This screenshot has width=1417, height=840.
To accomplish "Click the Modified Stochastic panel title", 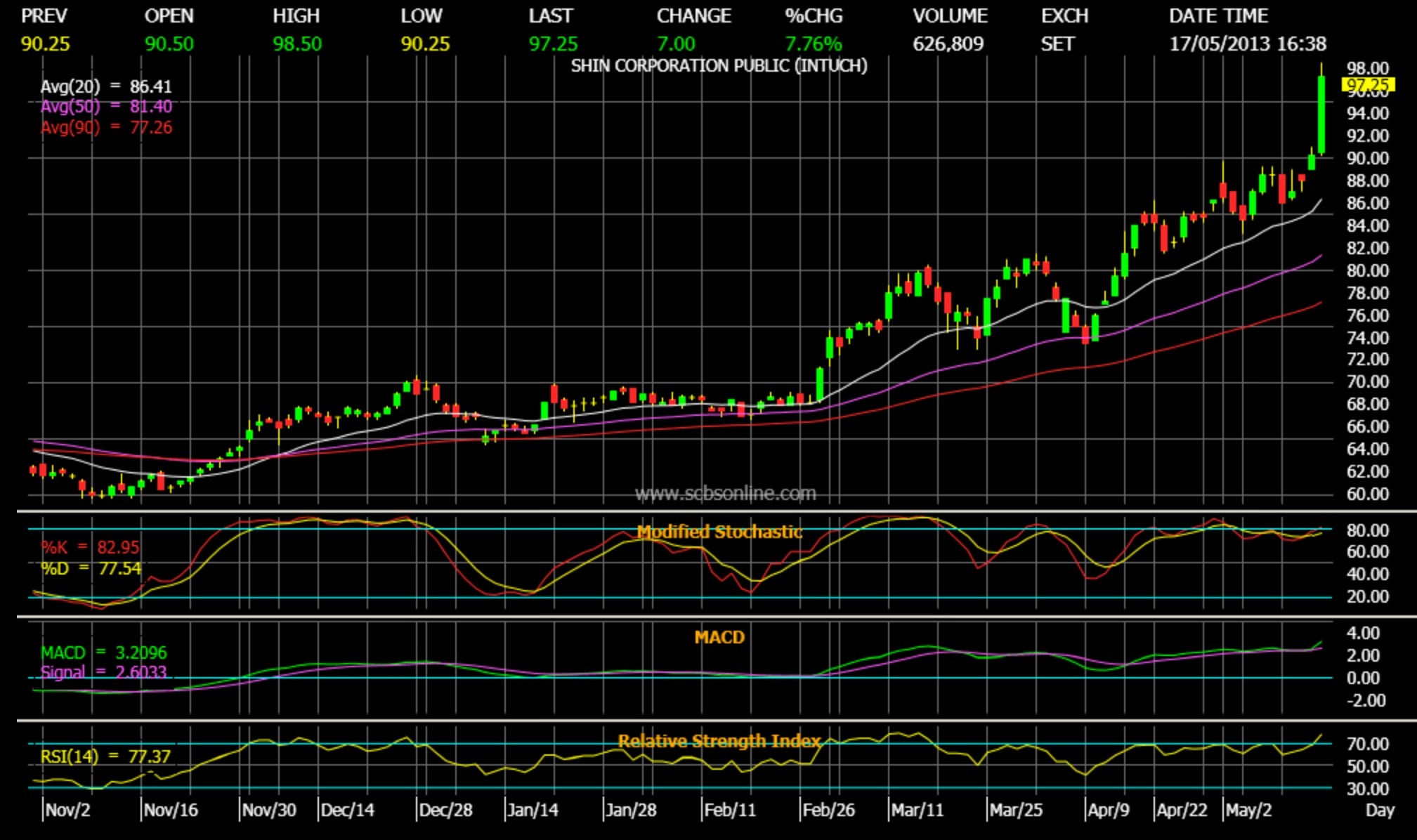I will (719, 532).
